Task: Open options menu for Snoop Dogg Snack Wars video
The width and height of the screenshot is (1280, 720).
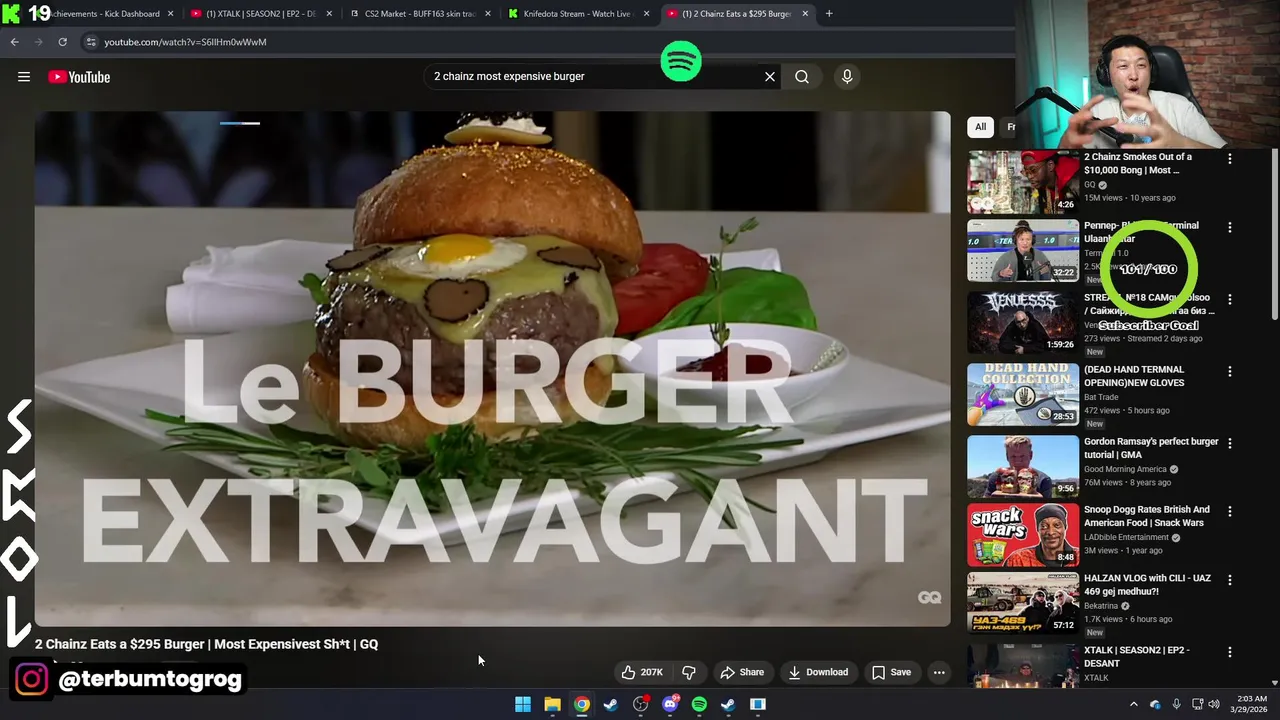Action: click(x=1230, y=511)
